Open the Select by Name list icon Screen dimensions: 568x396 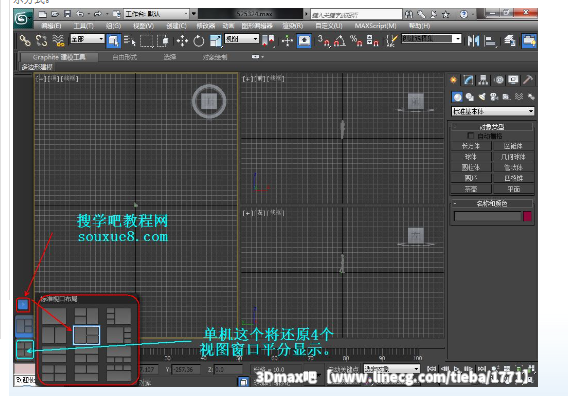[130, 41]
